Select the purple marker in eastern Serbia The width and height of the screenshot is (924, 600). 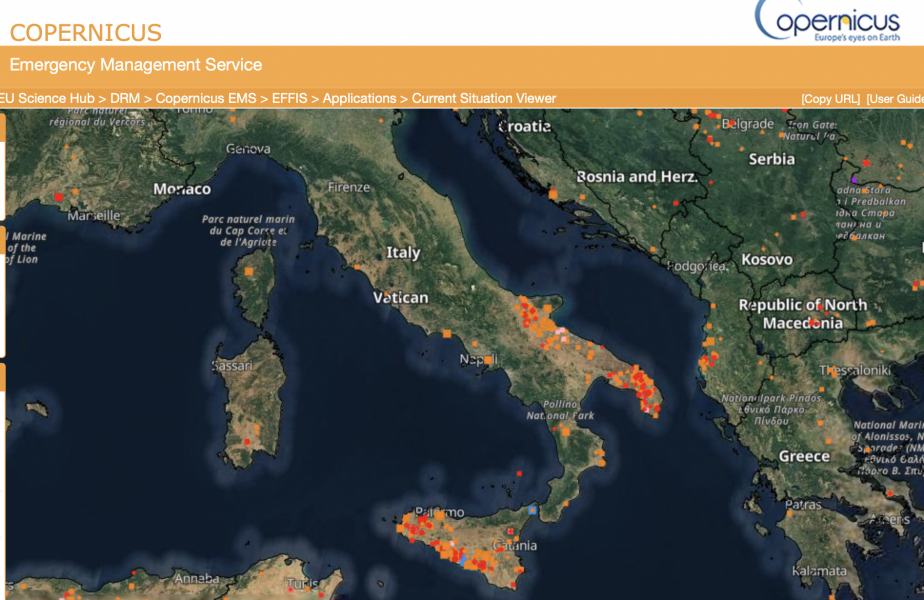coord(854,179)
